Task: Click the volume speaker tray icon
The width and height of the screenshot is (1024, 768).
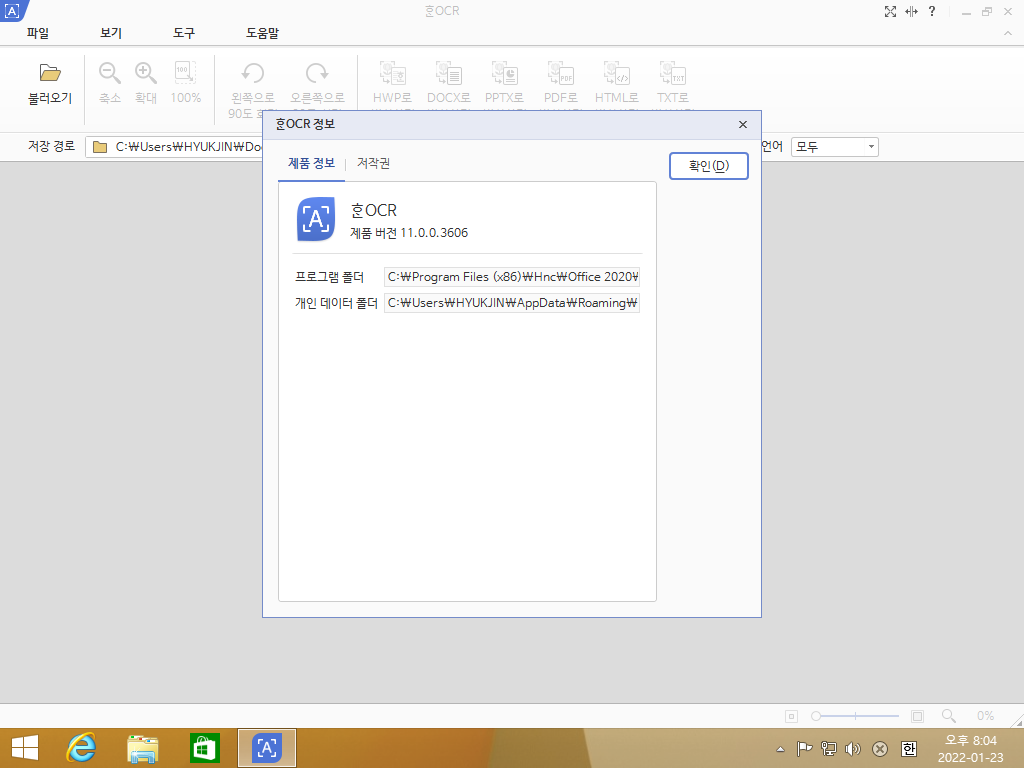Action: coord(853,749)
